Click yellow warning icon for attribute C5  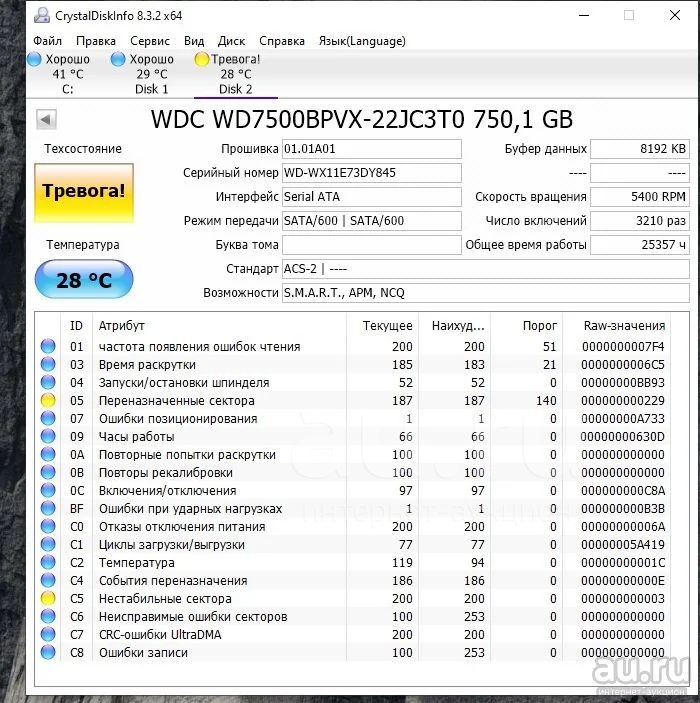(x=48, y=599)
